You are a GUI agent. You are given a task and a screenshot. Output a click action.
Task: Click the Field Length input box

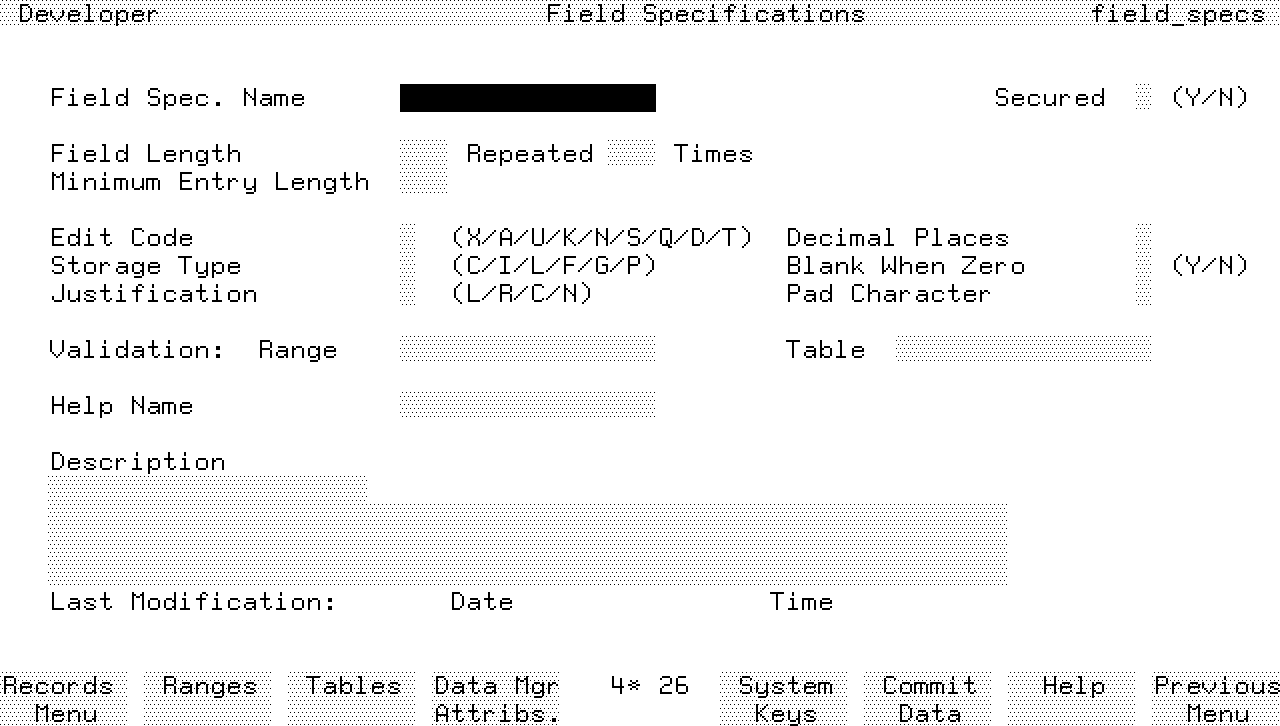[423, 154]
